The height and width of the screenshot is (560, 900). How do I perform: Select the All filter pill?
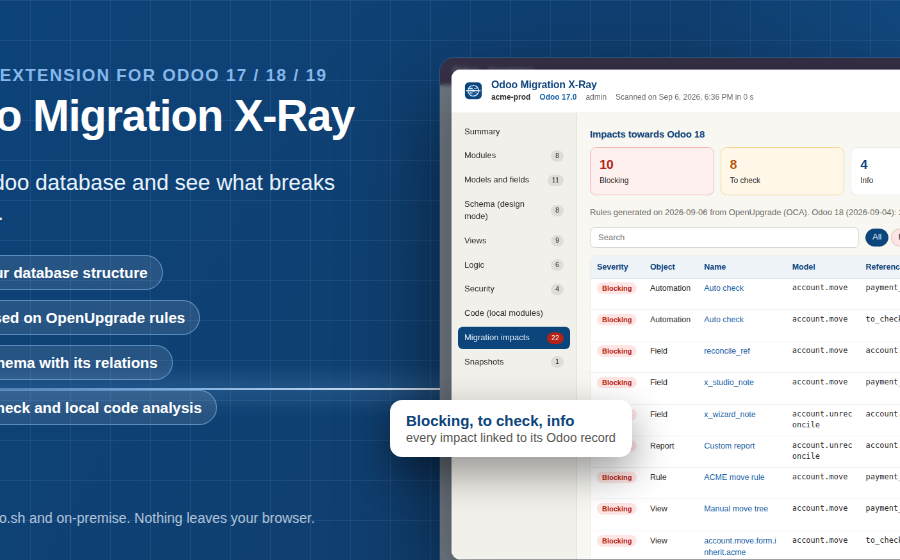[876, 237]
